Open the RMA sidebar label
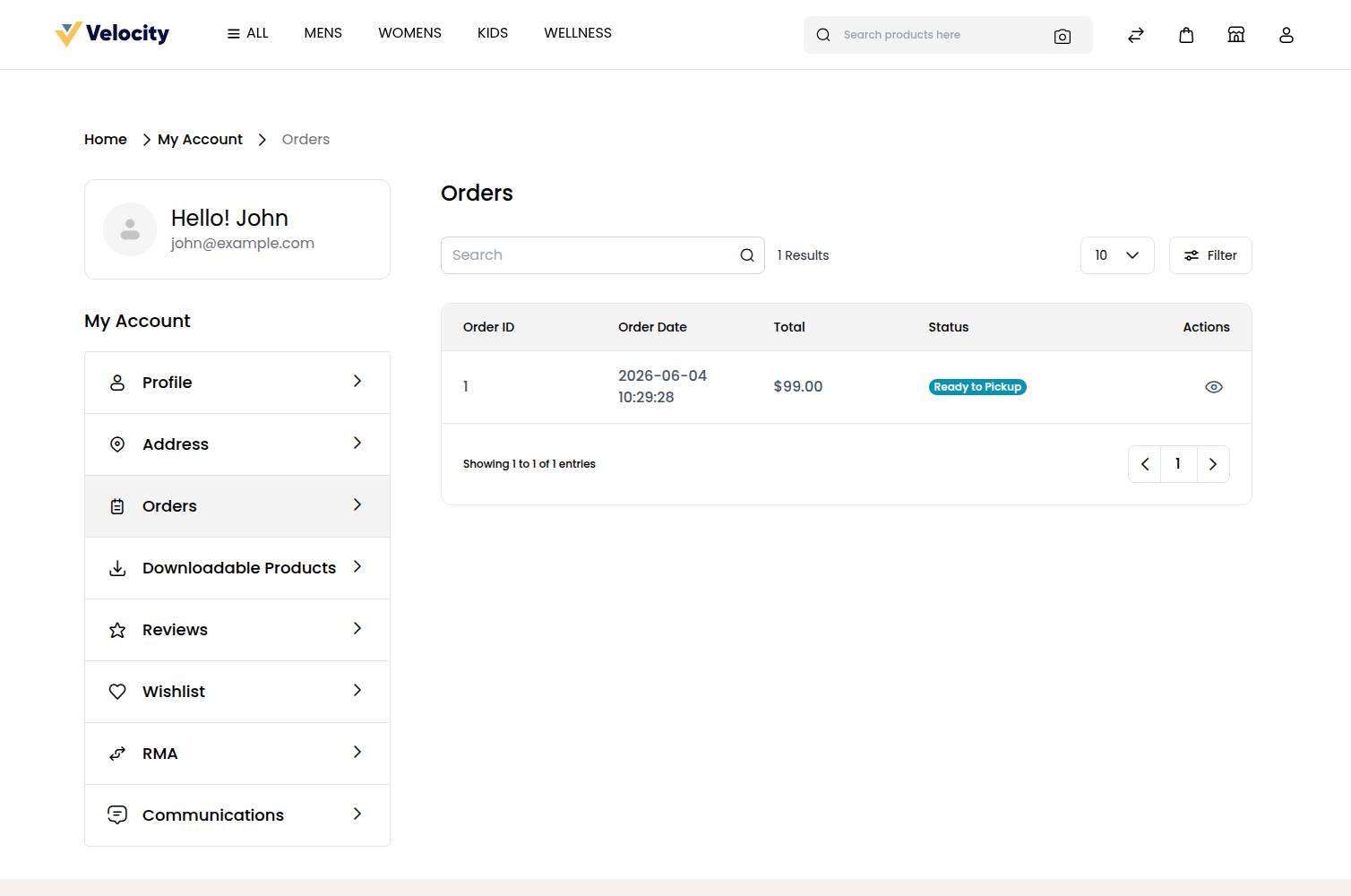The height and width of the screenshot is (896, 1351). [x=160, y=754]
